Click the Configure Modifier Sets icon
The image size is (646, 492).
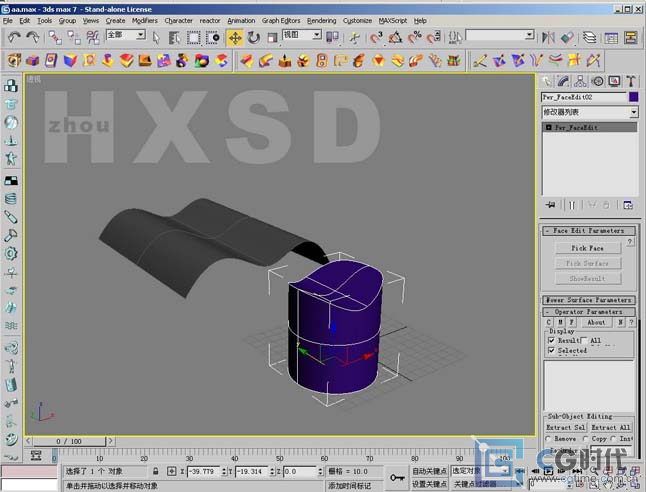pos(627,204)
